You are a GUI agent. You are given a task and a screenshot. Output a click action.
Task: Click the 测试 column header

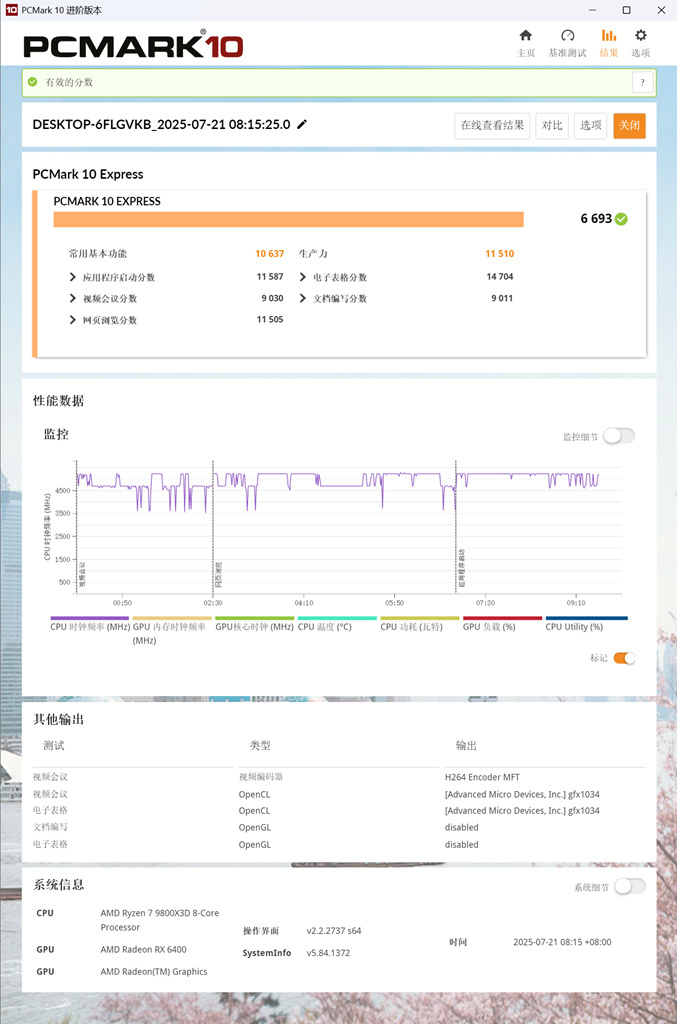pyautogui.click(x=54, y=745)
